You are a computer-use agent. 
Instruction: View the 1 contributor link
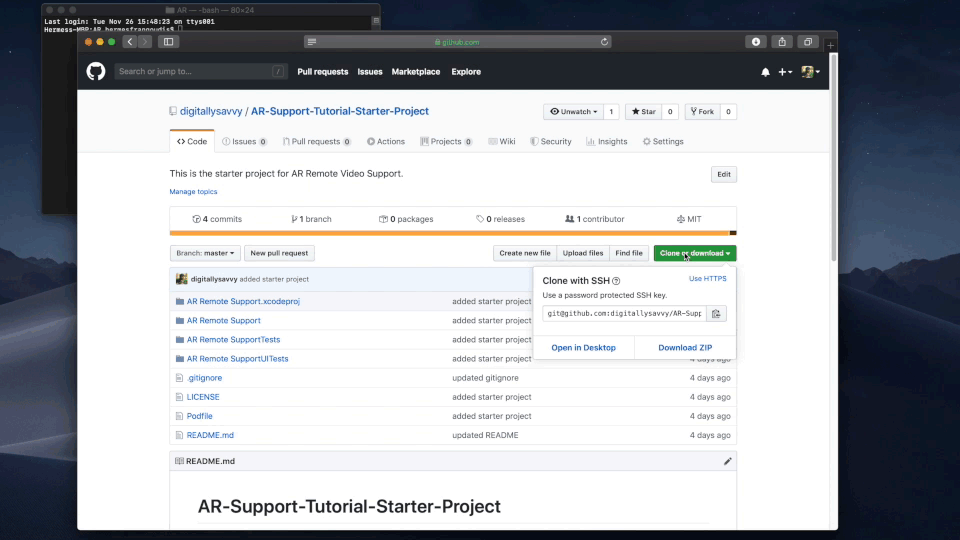click(594, 219)
